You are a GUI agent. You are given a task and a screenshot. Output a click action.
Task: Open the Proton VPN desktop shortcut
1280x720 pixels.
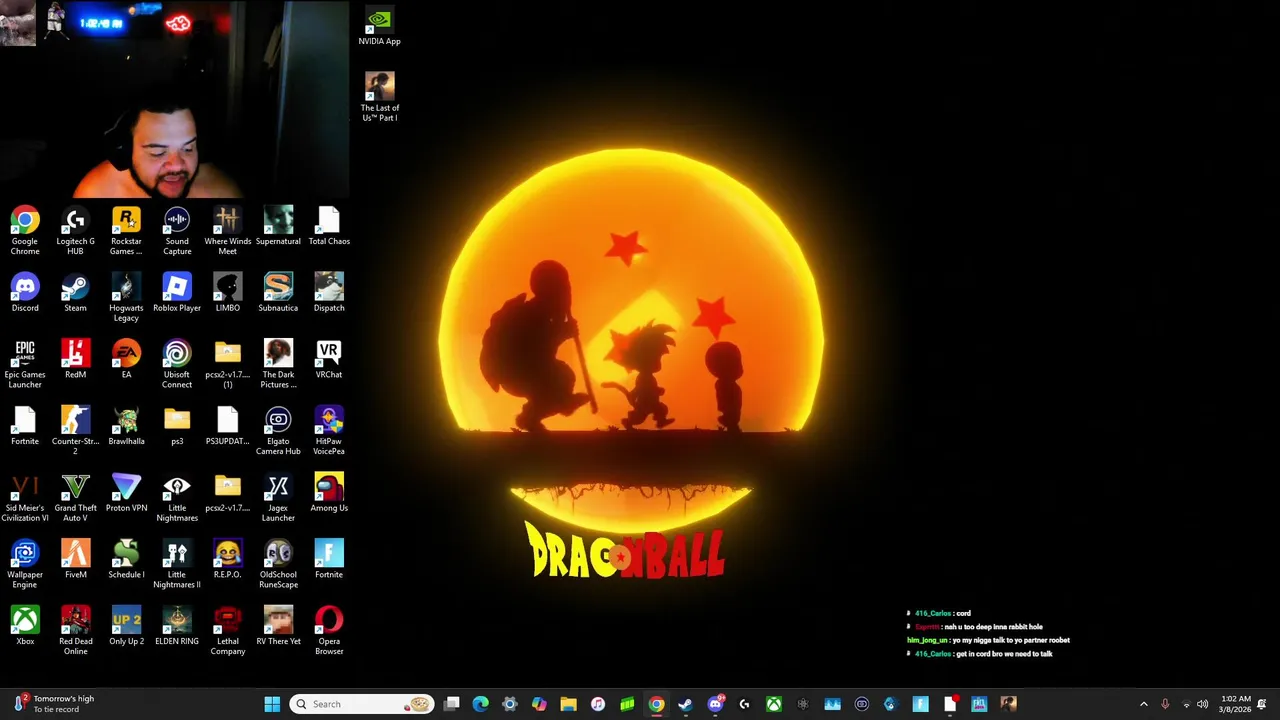point(126,493)
